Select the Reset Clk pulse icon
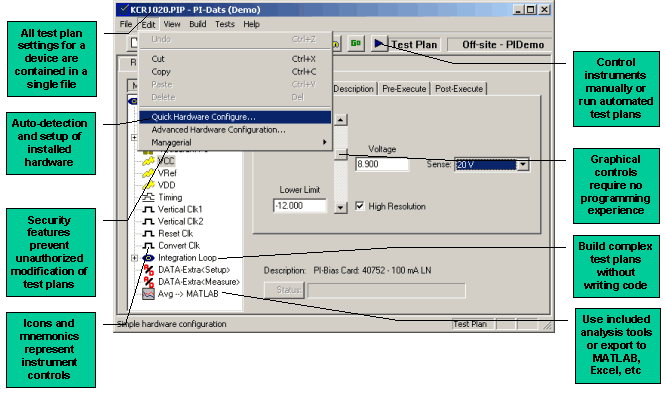665x393 pixels. click(x=148, y=234)
